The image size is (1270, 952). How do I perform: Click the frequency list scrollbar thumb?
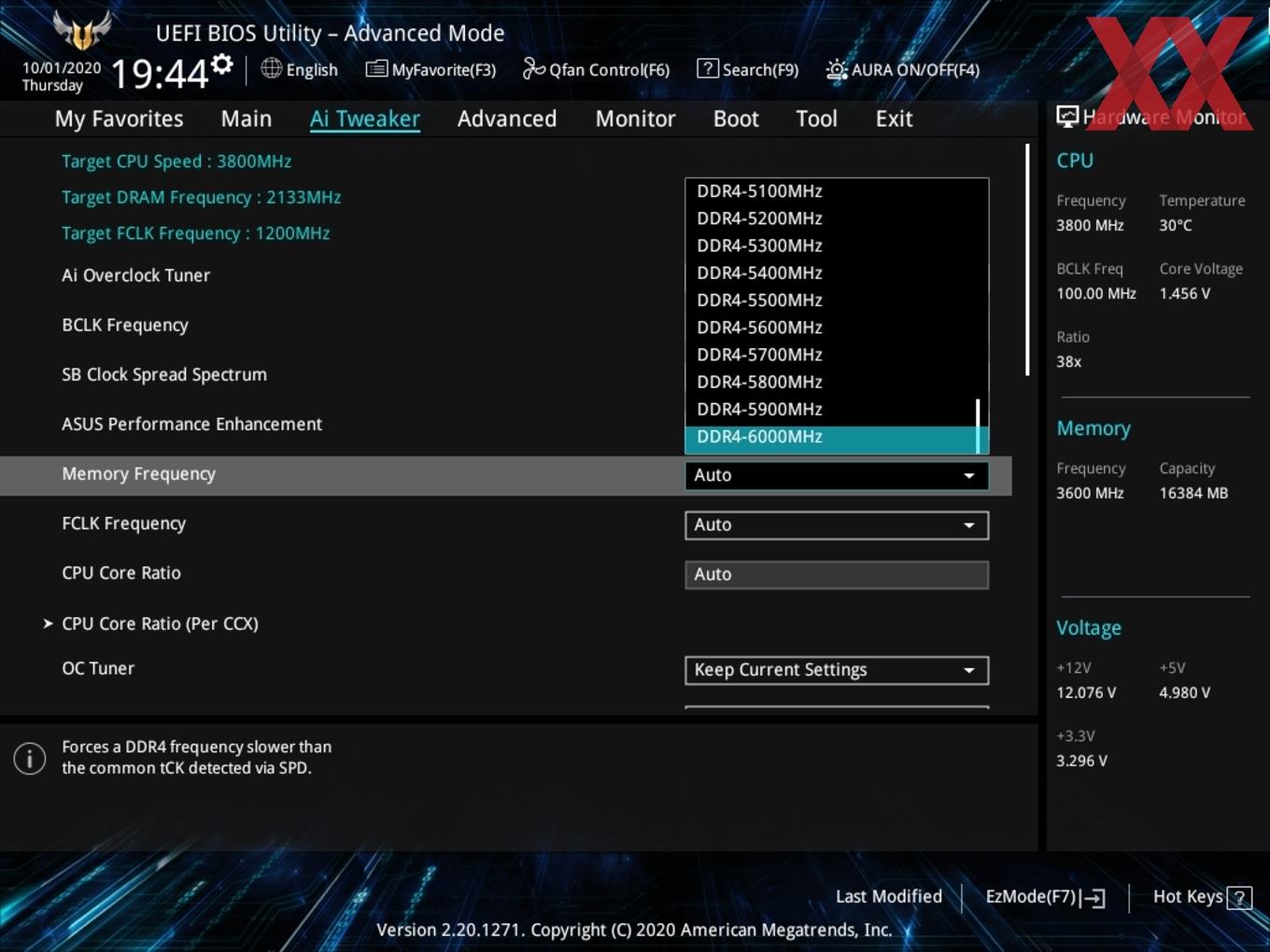(x=978, y=427)
